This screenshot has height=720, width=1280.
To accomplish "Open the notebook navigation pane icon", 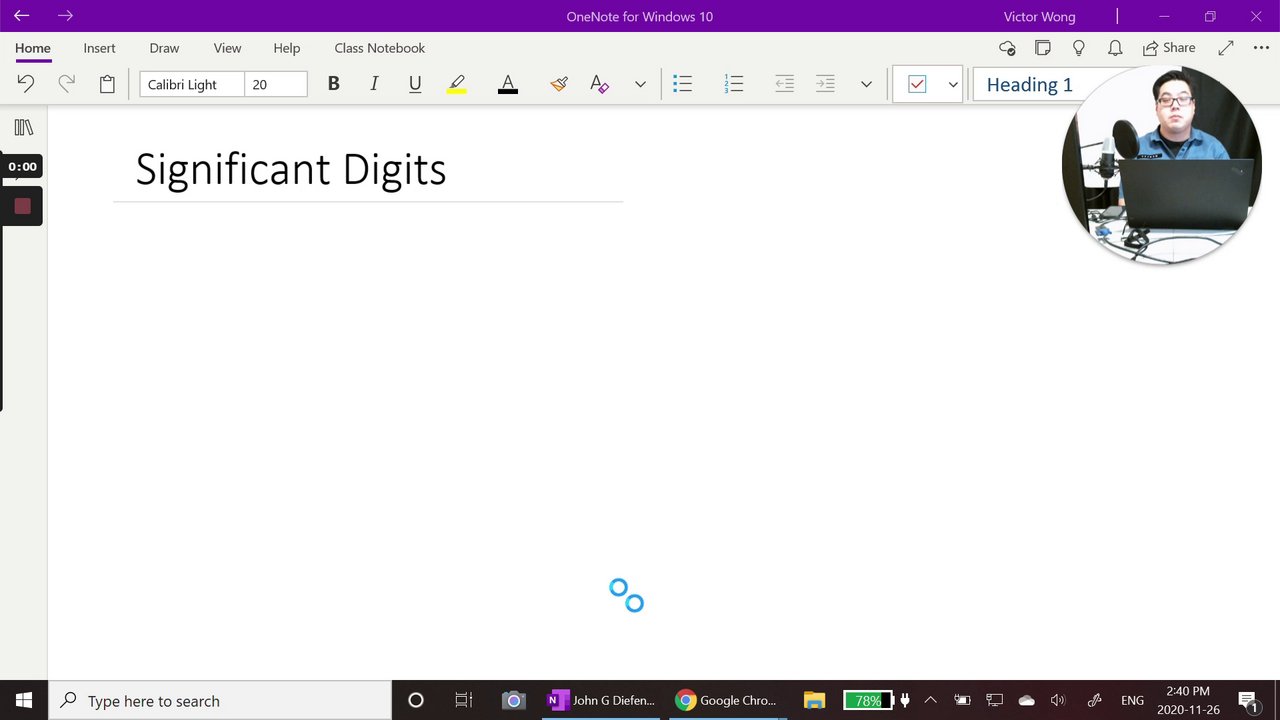I will pyautogui.click(x=24, y=128).
